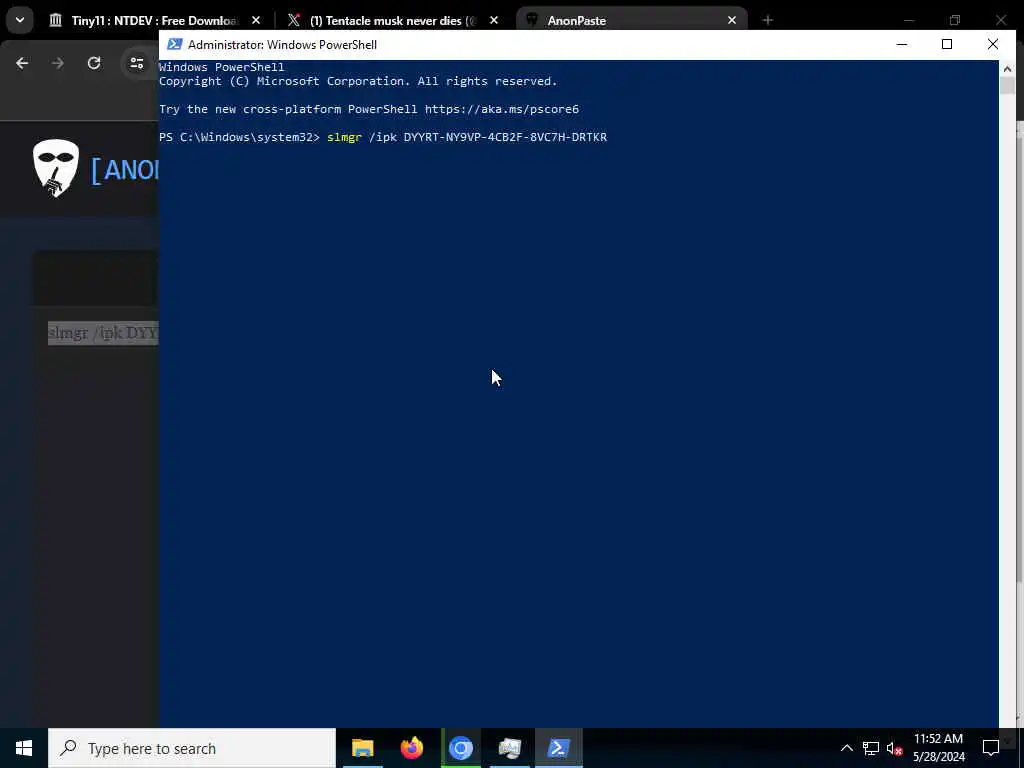Click the 5/28/2024 date in the tray
The width and height of the screenshot is (1024, 768).
(x=938, y=757)
